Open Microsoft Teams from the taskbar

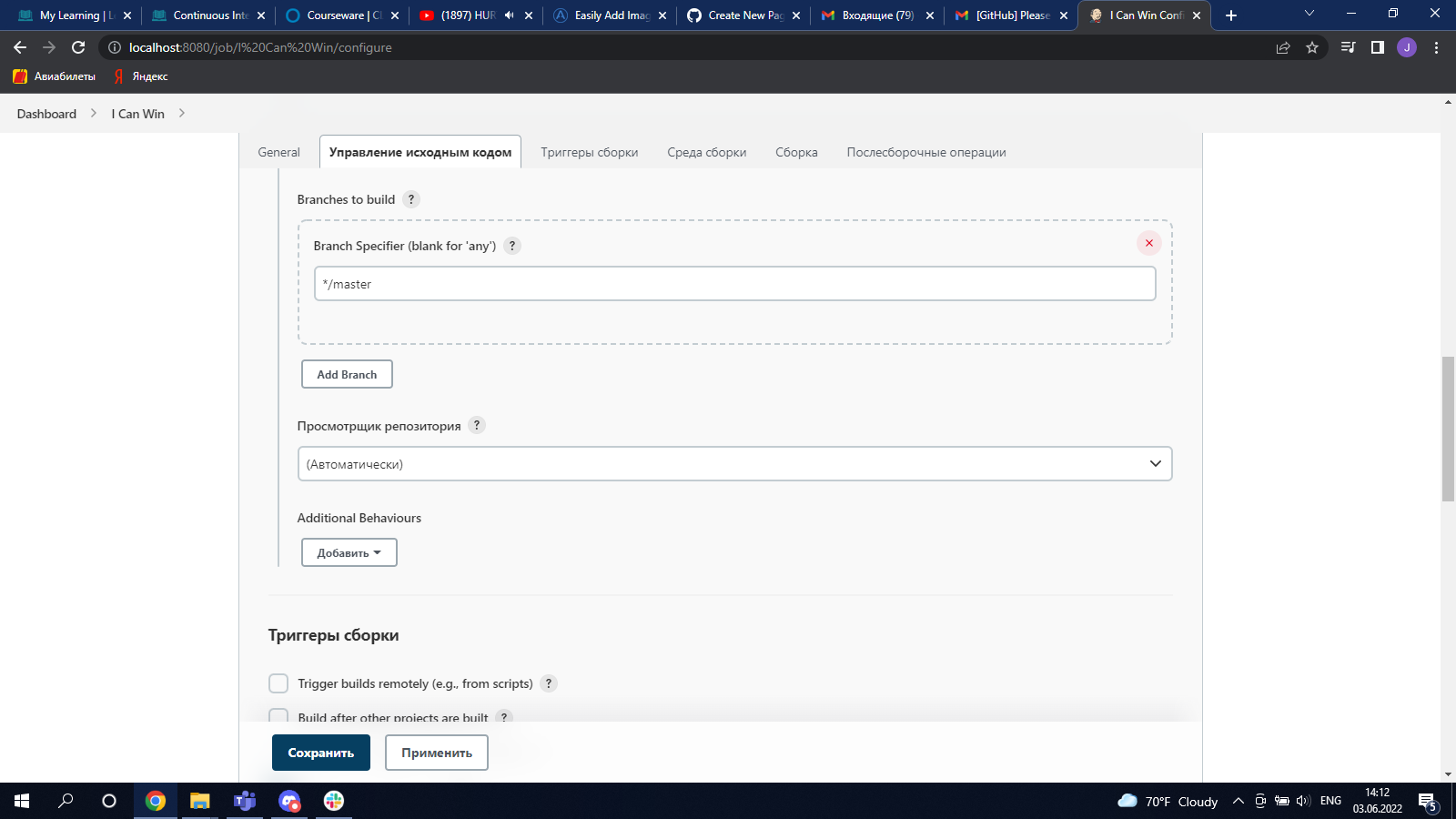245,801
